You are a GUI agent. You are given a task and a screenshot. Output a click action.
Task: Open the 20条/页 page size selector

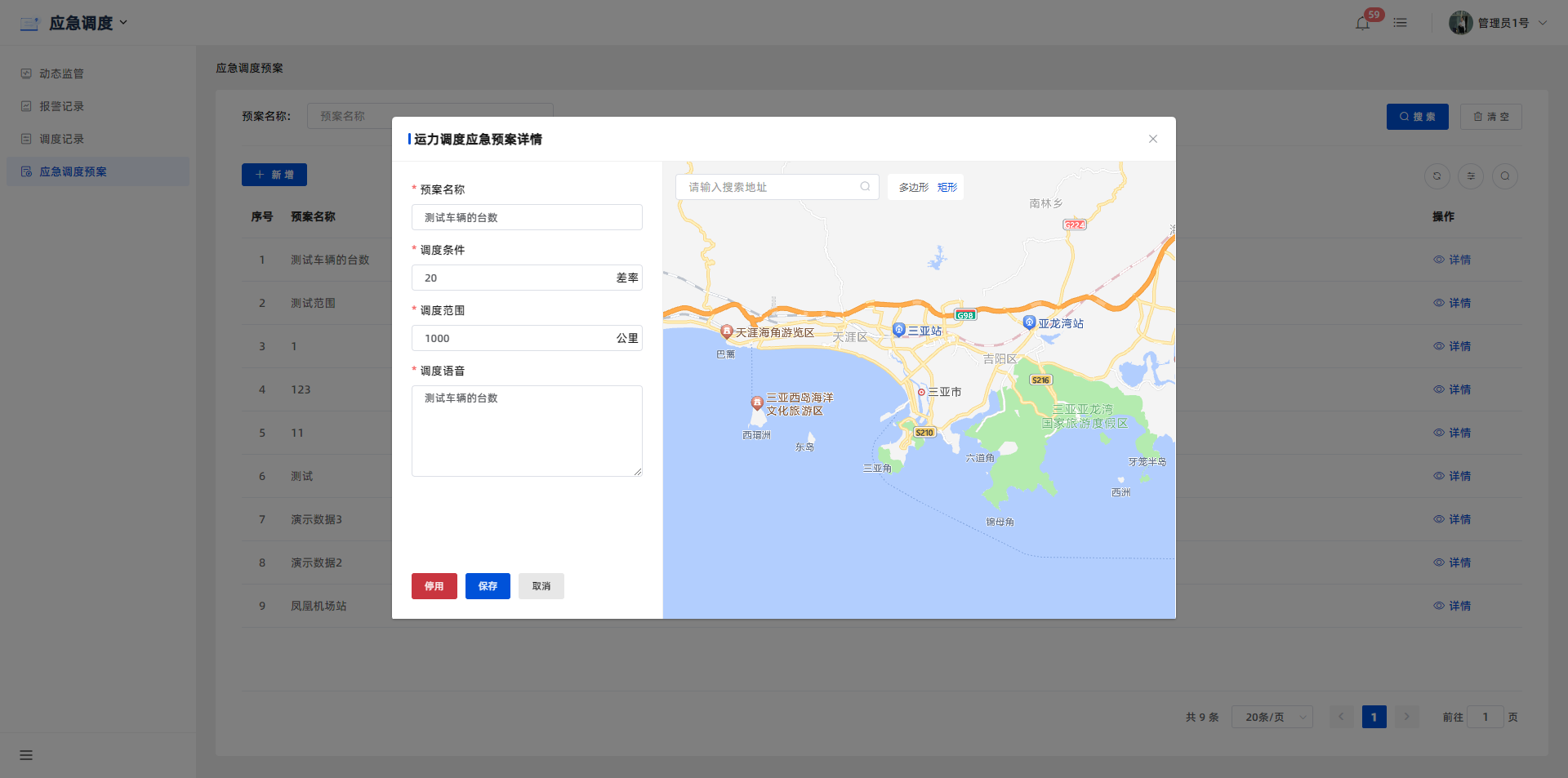[x=1272, y=717]
